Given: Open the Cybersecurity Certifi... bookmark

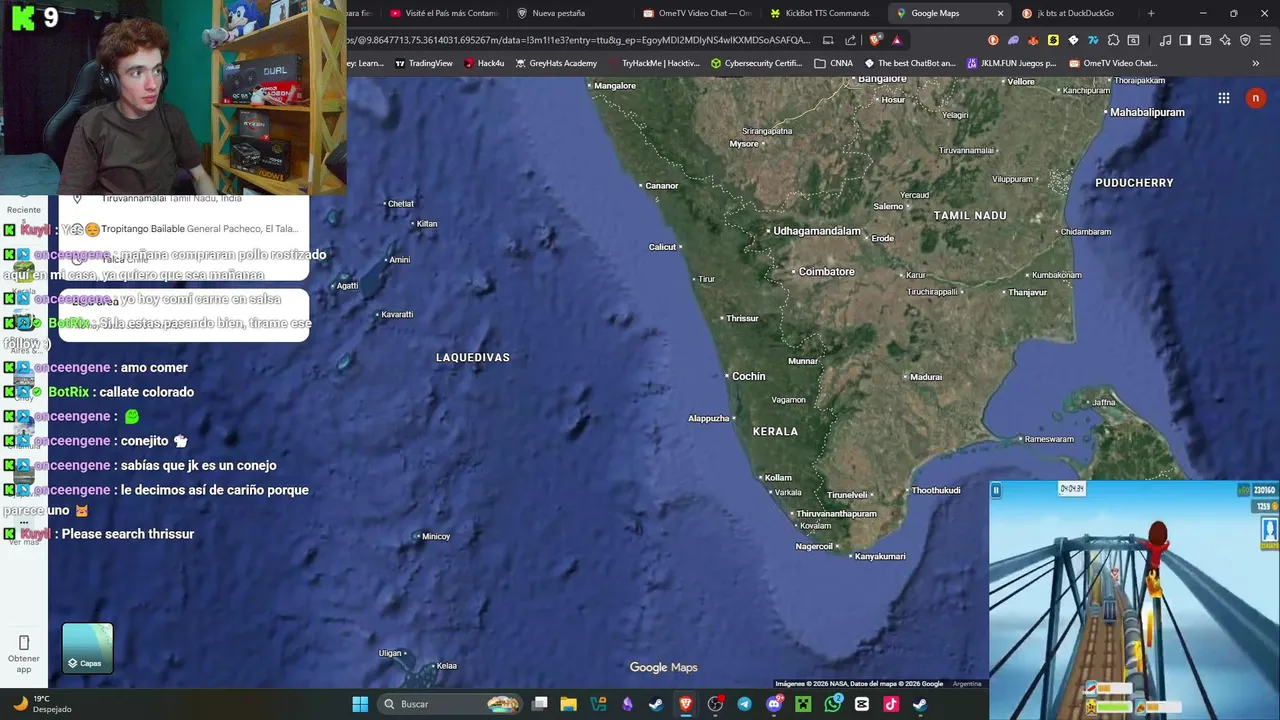Looking at the screenshot, I should tap(756, 63).
